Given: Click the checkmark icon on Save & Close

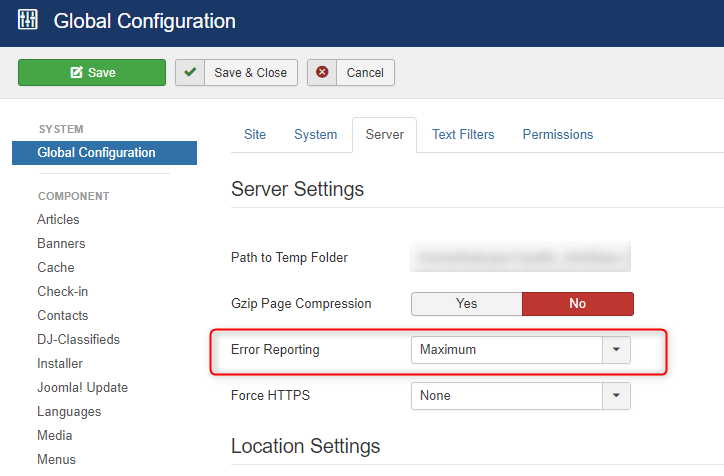Looking at the screenshot, I should click(x=190, y=73).
